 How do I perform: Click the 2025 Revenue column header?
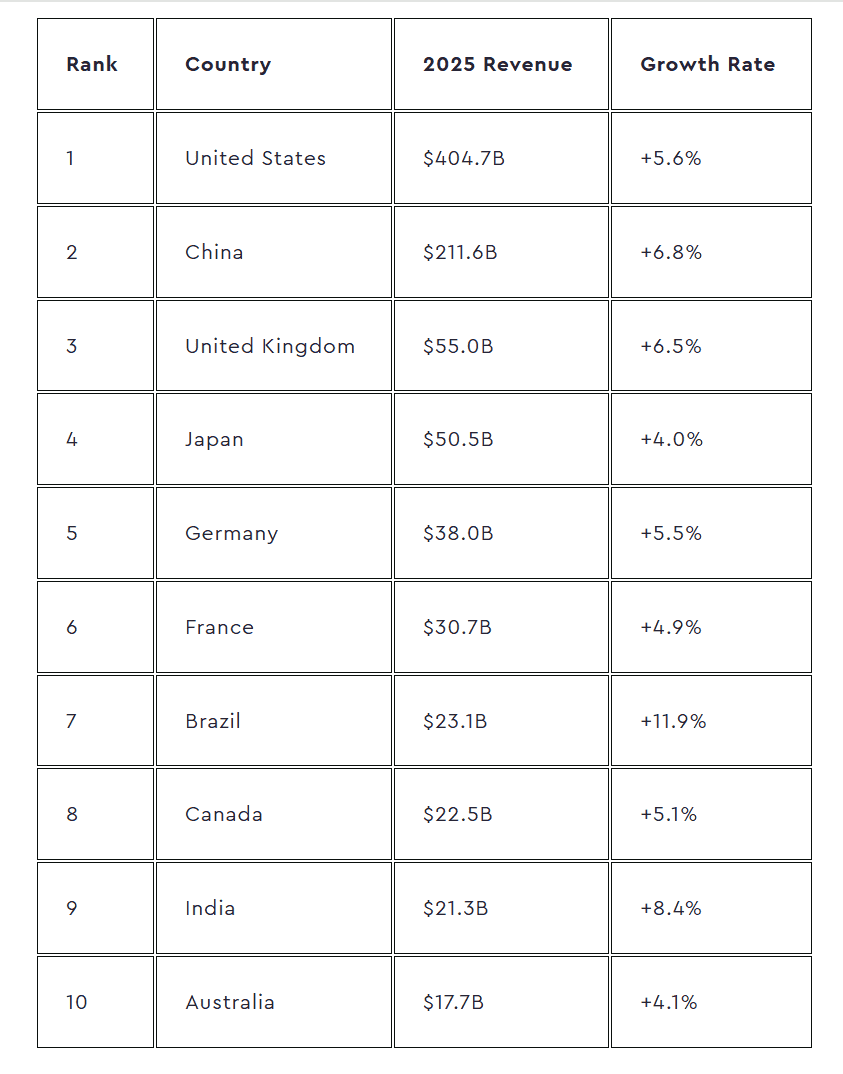point(497,64)
